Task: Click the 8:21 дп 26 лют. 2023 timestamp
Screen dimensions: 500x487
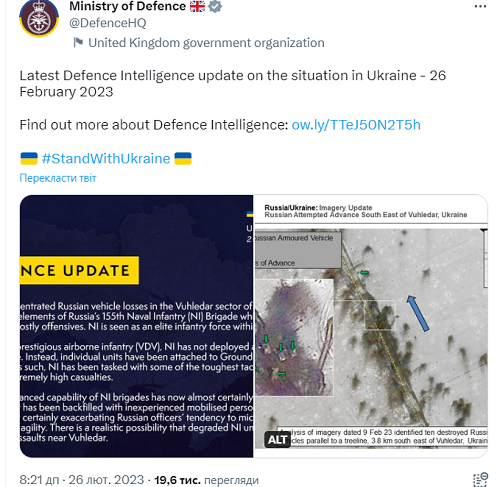Action: pos(82,480)
